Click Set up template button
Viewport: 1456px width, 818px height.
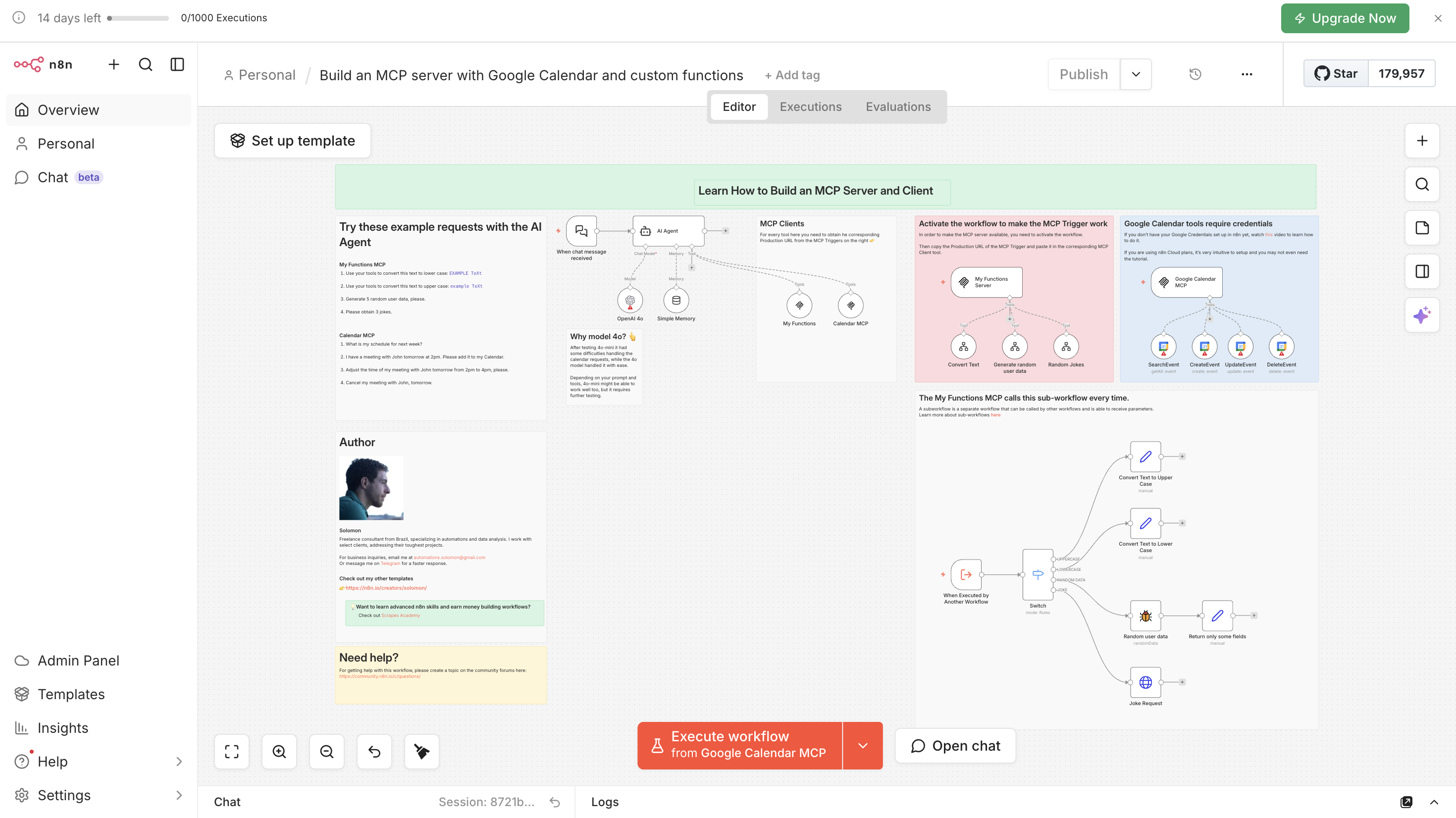click(x=292, y=141)
